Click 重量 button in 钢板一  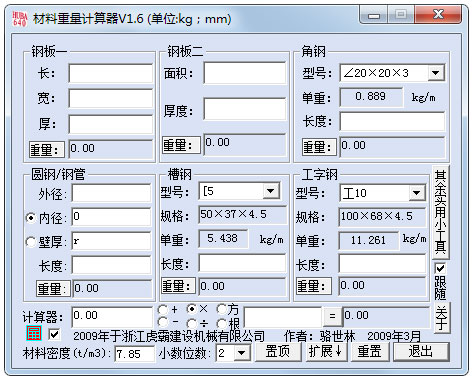pos(47,149)
